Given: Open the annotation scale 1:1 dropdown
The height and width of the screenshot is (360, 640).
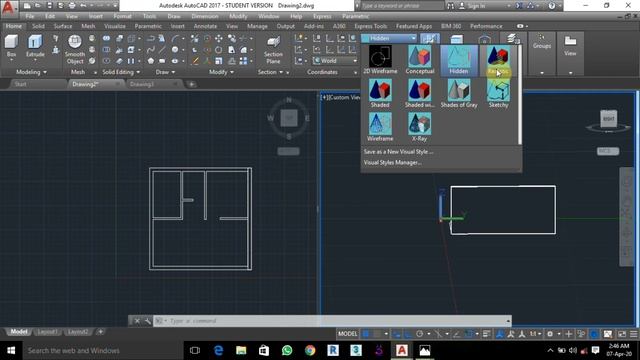Looking at the screenshot, I should click(x=535, y=334).
